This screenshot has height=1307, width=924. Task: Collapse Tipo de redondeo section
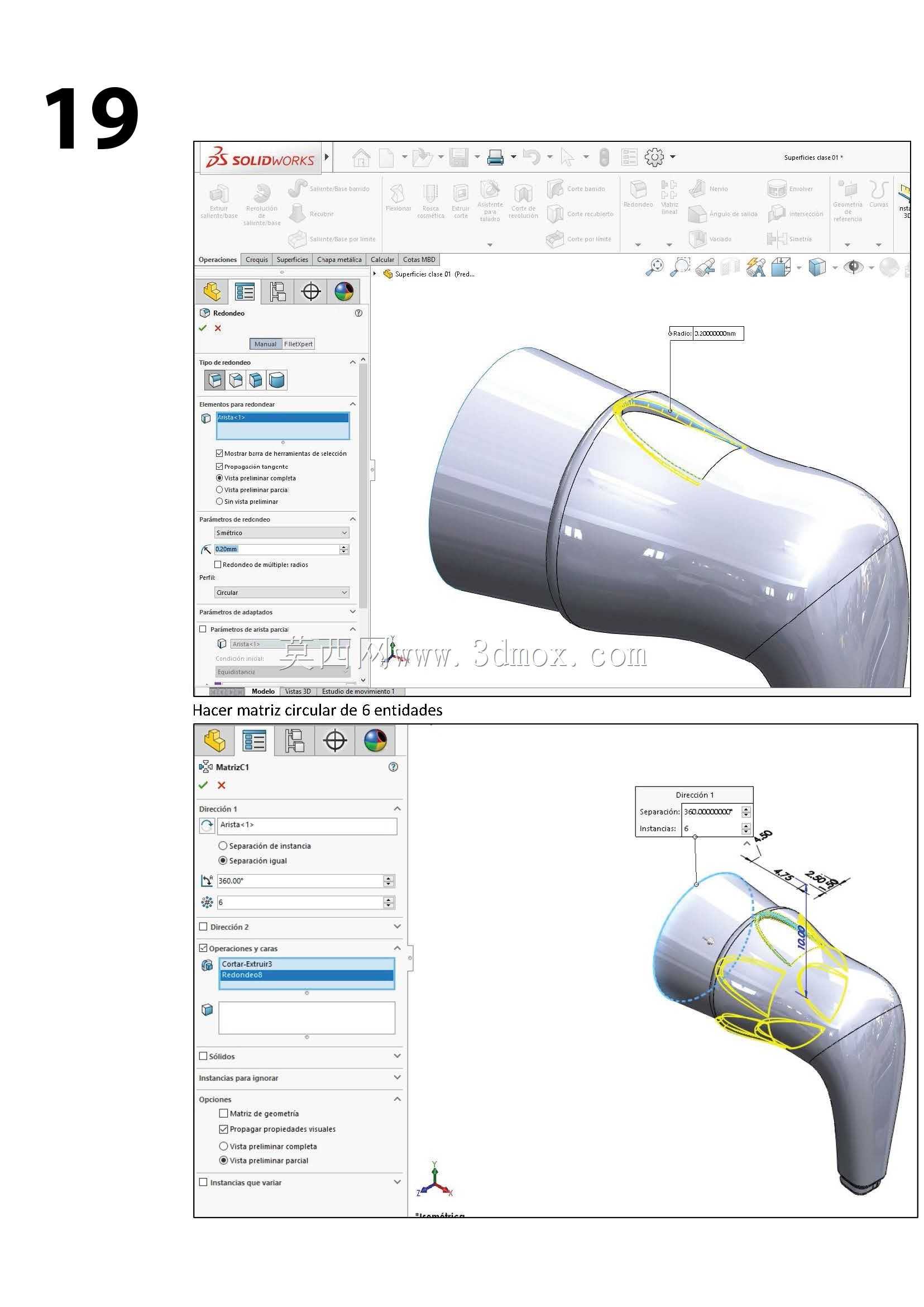(x=353, y=362)
